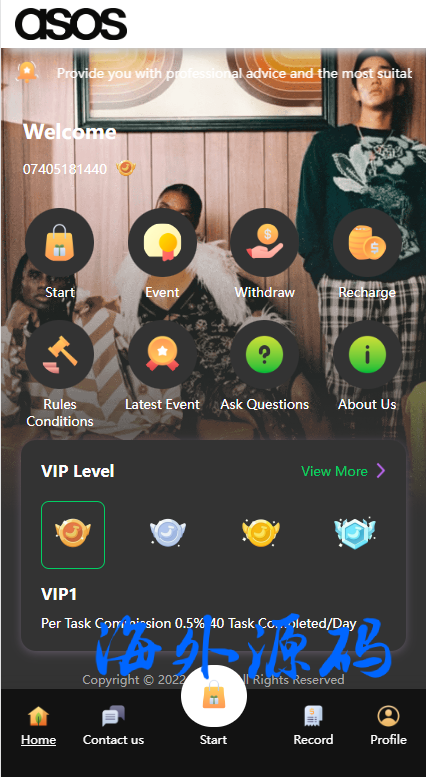426x777 pixels.
Task: Click the notification bell icon
Action: [27, 72]
